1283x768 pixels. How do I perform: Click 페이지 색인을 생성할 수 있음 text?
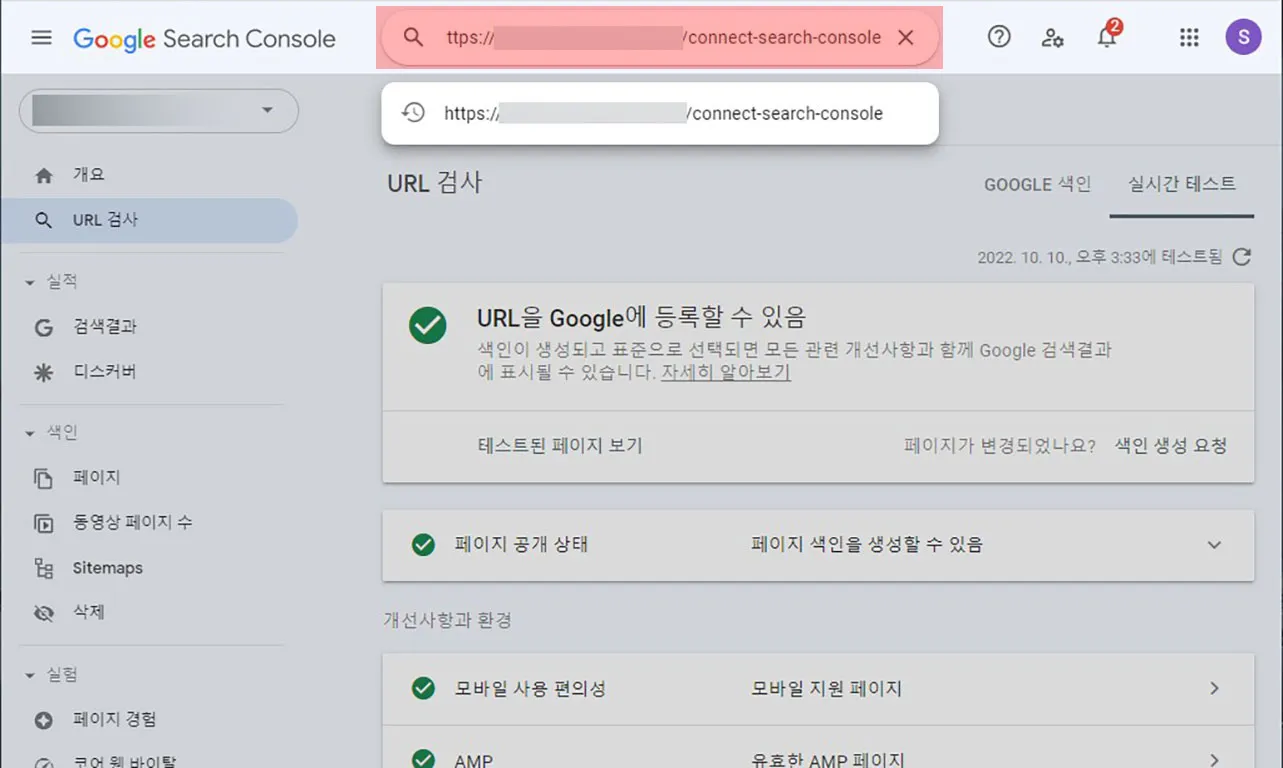click(867, 545)
